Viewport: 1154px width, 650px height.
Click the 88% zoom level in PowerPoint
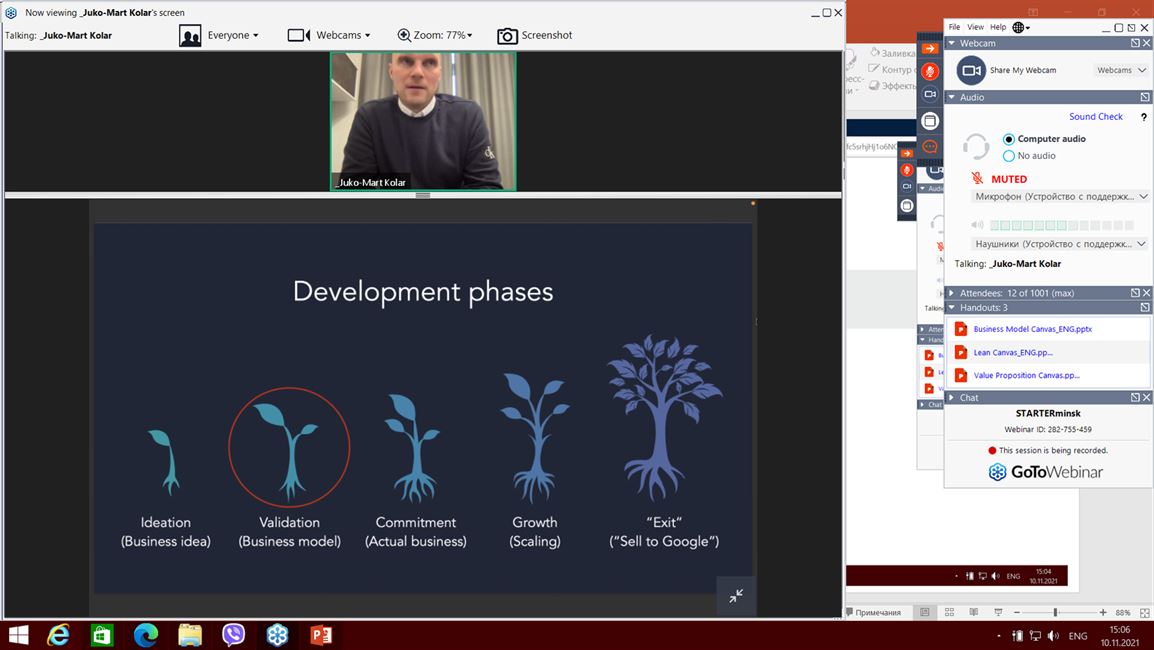pyautogui.click(x=1123, y=612)
